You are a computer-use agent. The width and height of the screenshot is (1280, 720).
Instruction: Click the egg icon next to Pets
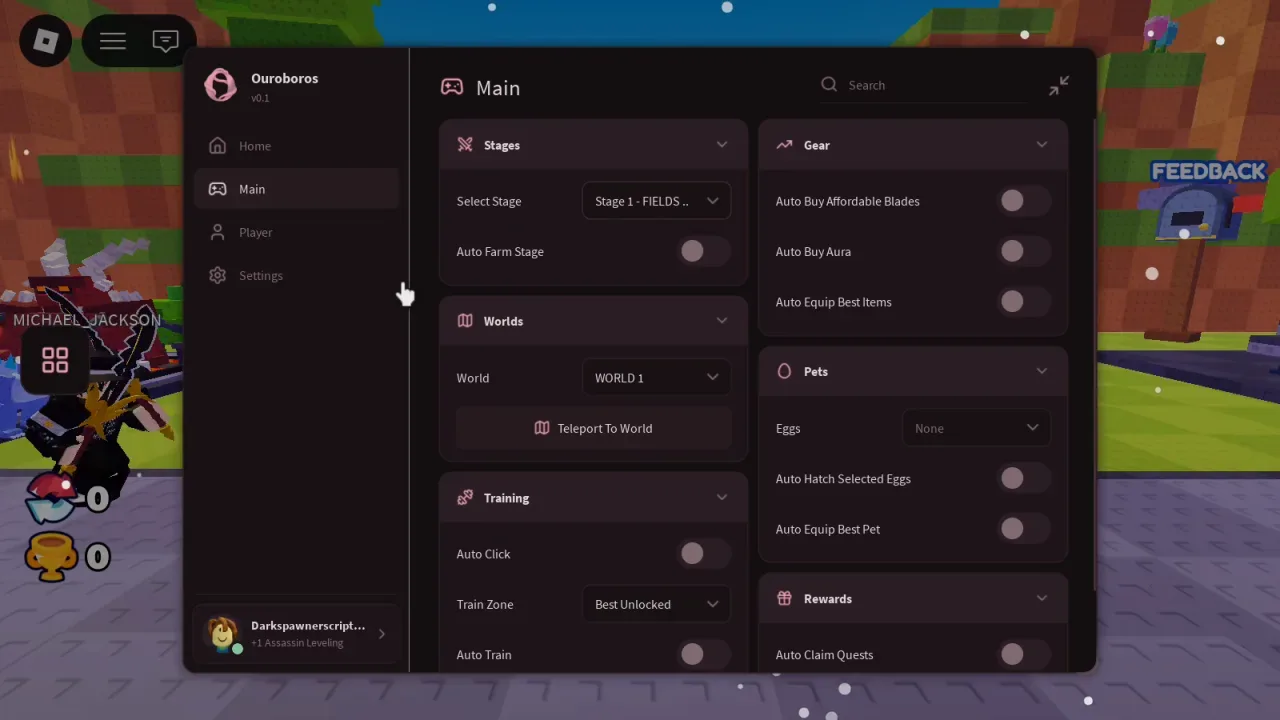tap(784, 371)
